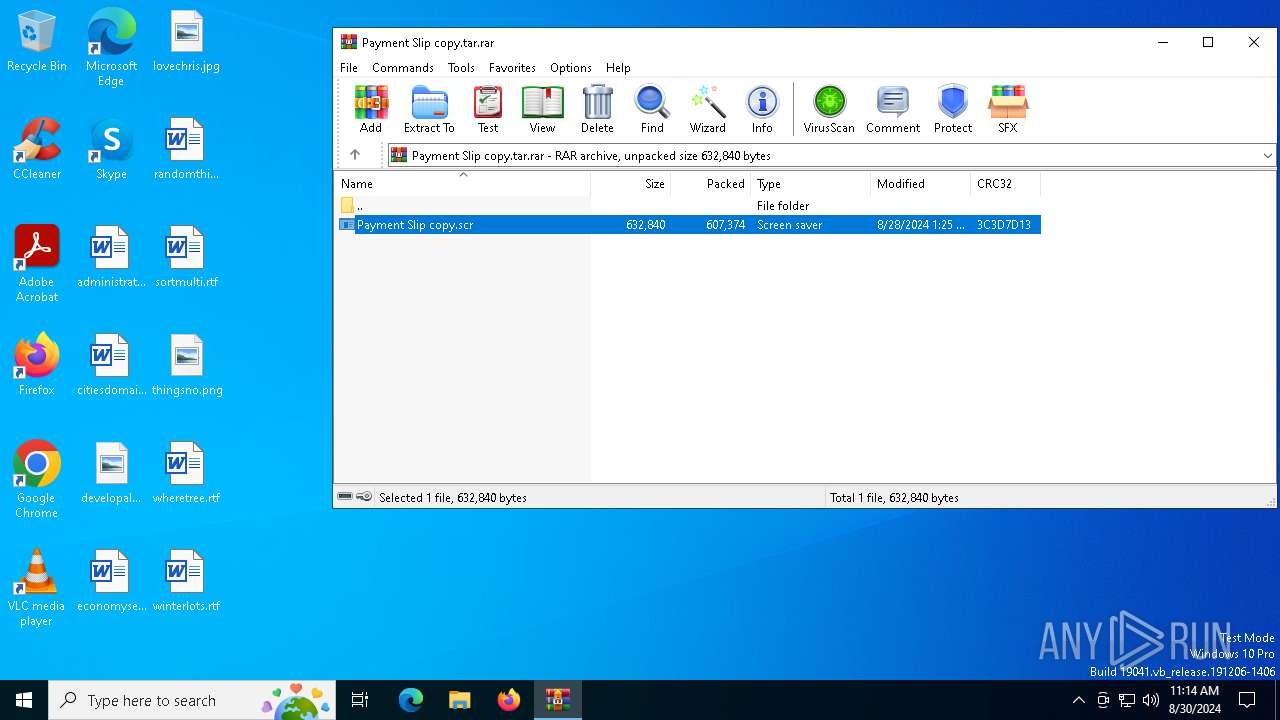Show hidden system tray icons
Viewport: 1280px width, 720px height.
pos(1078,700)
